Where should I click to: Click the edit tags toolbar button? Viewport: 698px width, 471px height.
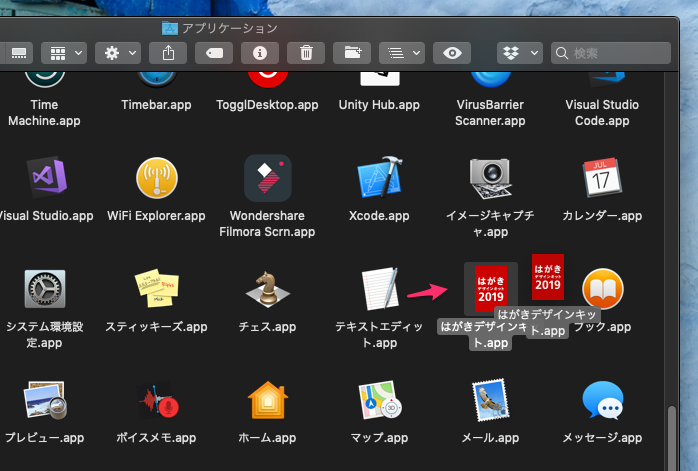[214, 53]
